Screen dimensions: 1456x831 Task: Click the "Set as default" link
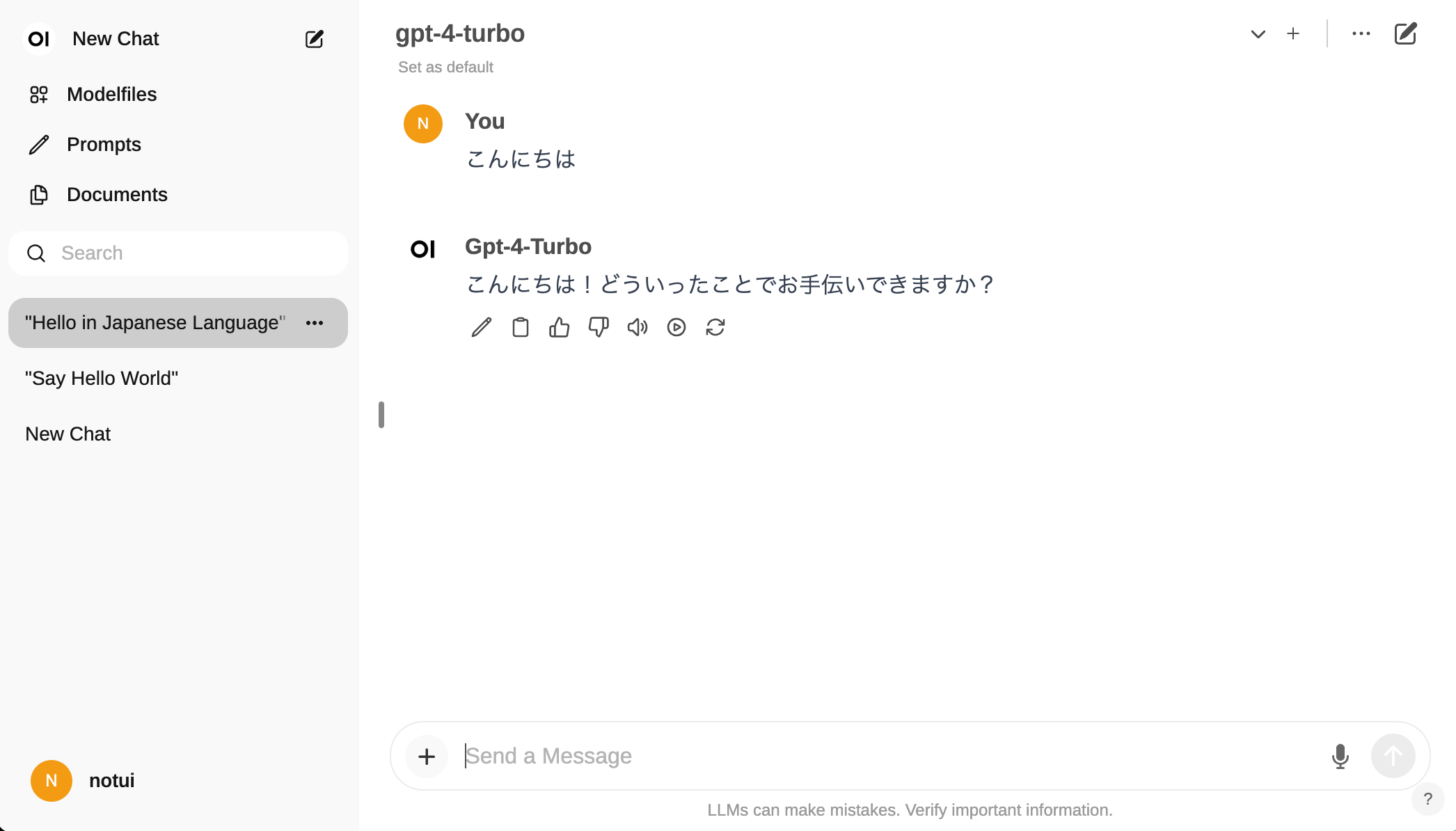tap(445, 68)
